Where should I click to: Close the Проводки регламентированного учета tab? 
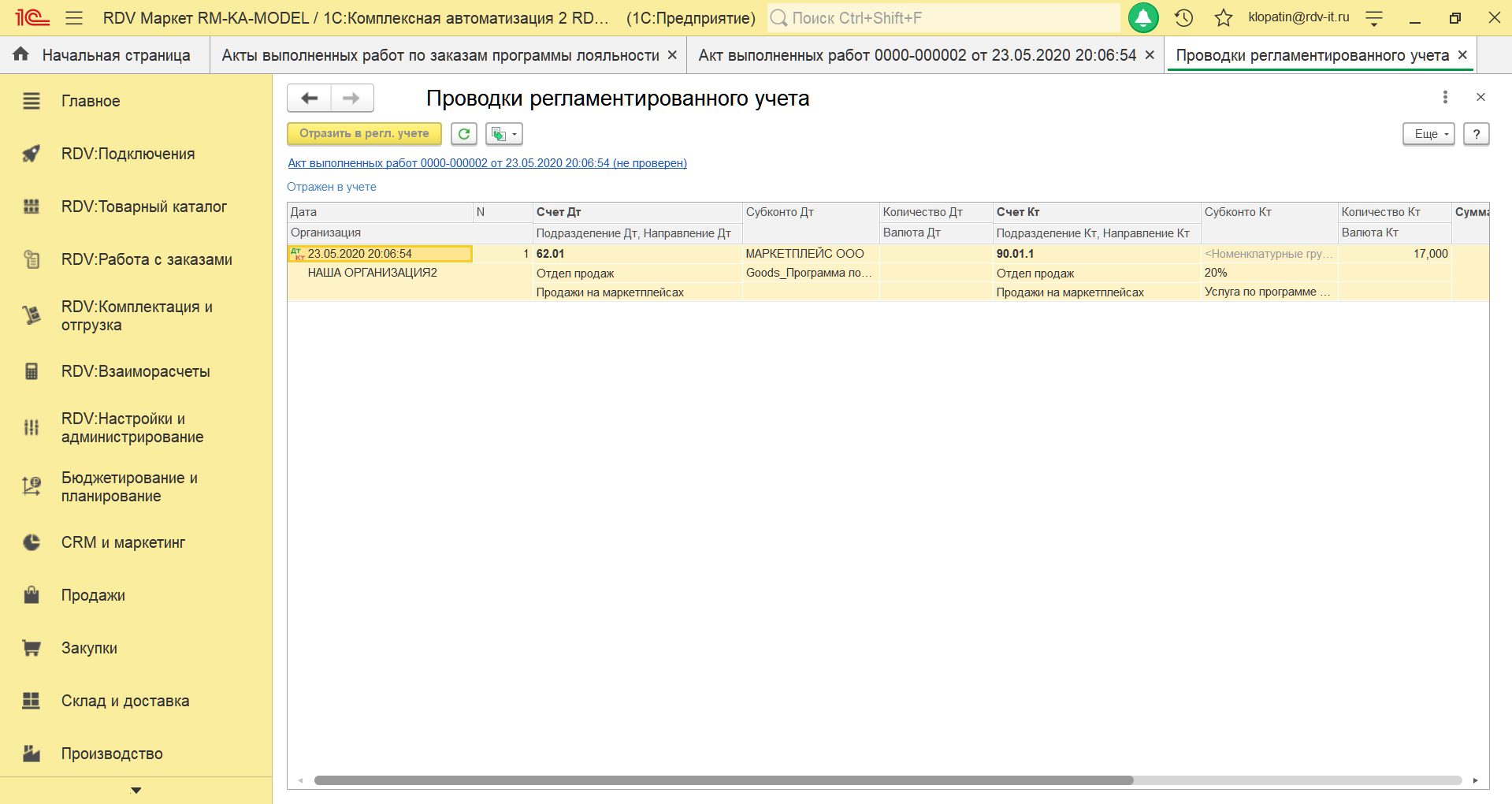pos(1462,55)
